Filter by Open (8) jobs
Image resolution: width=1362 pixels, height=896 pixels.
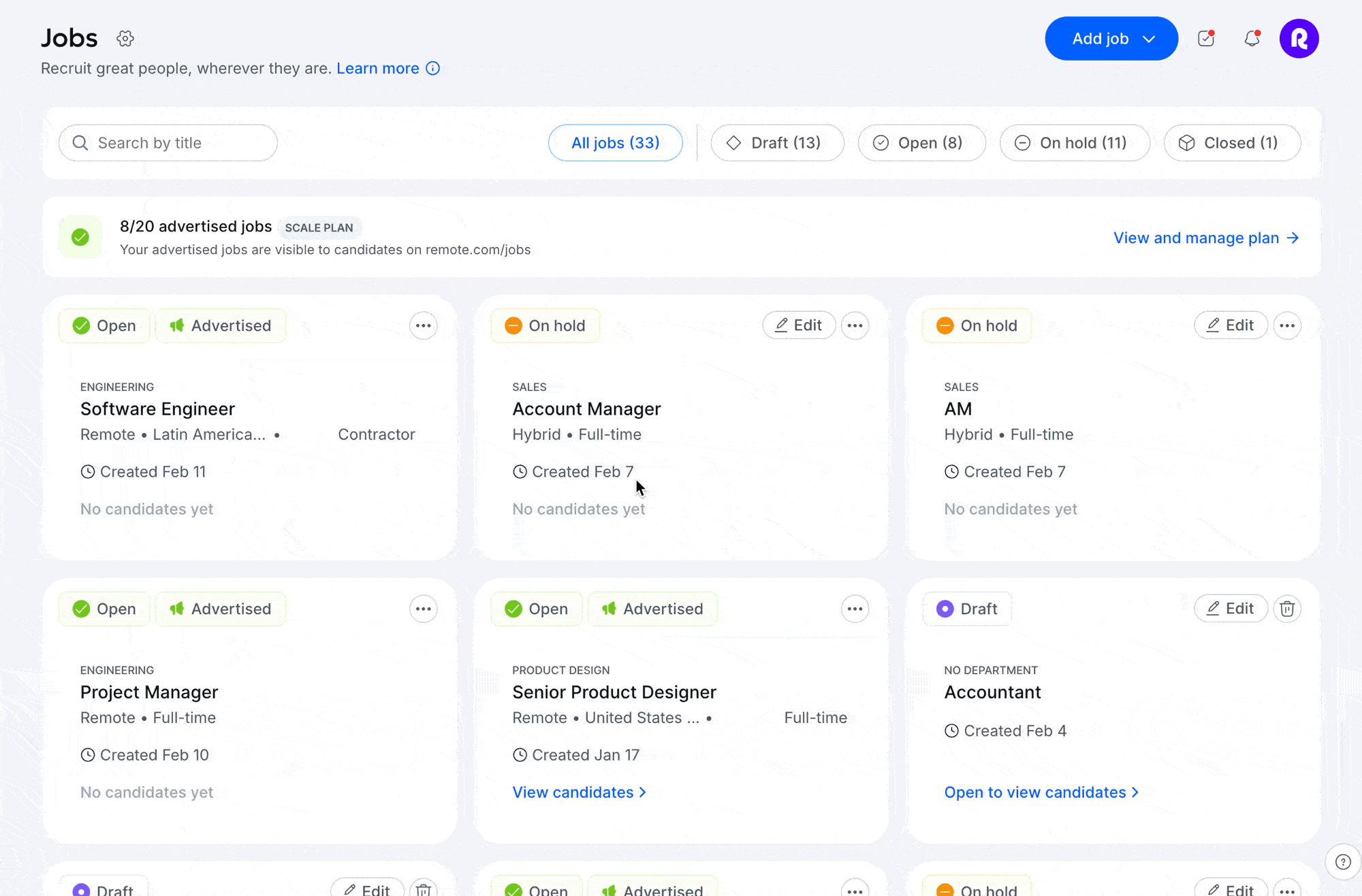922,143
